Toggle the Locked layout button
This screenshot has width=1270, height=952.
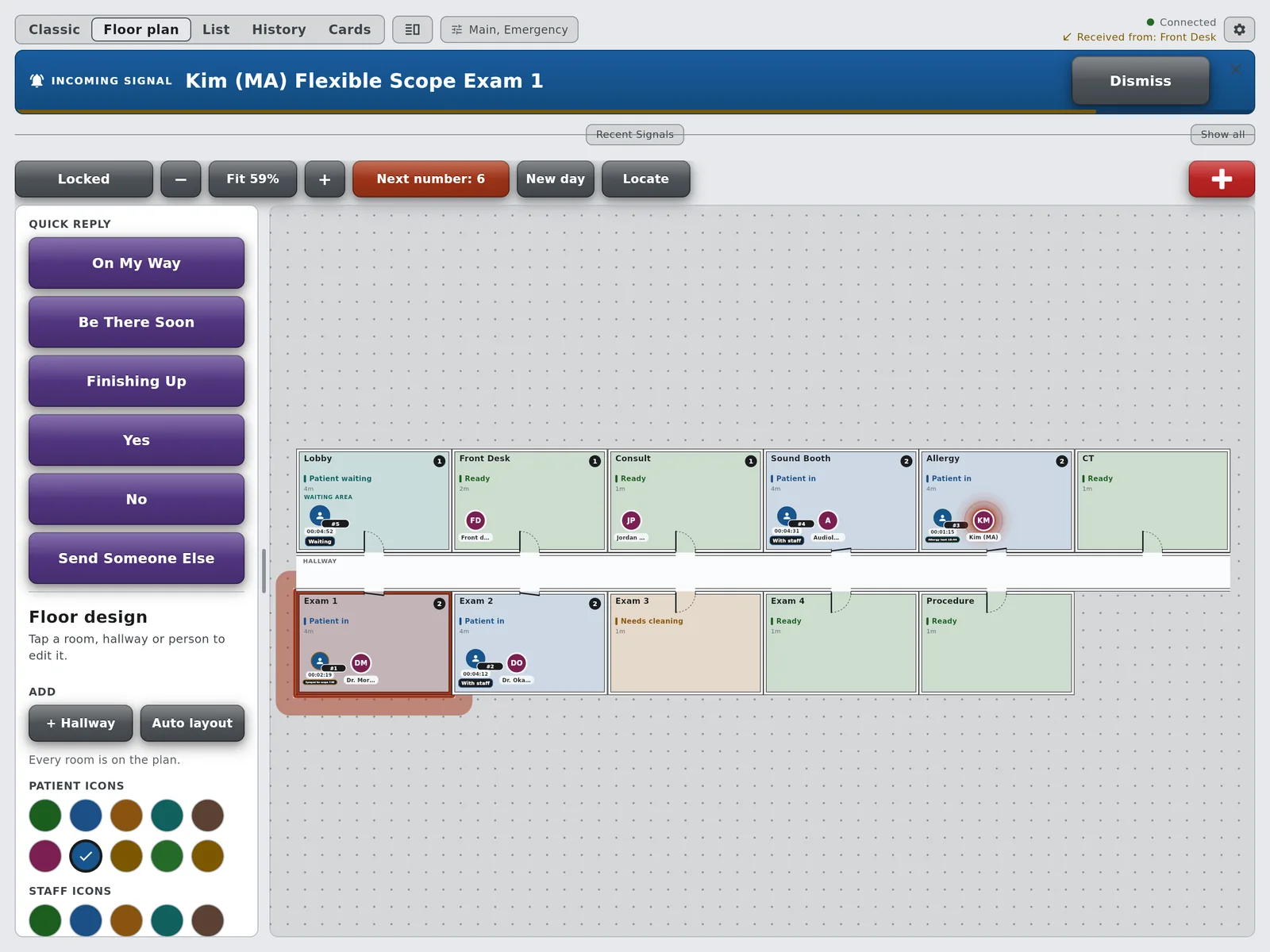(x=83, y=178)
